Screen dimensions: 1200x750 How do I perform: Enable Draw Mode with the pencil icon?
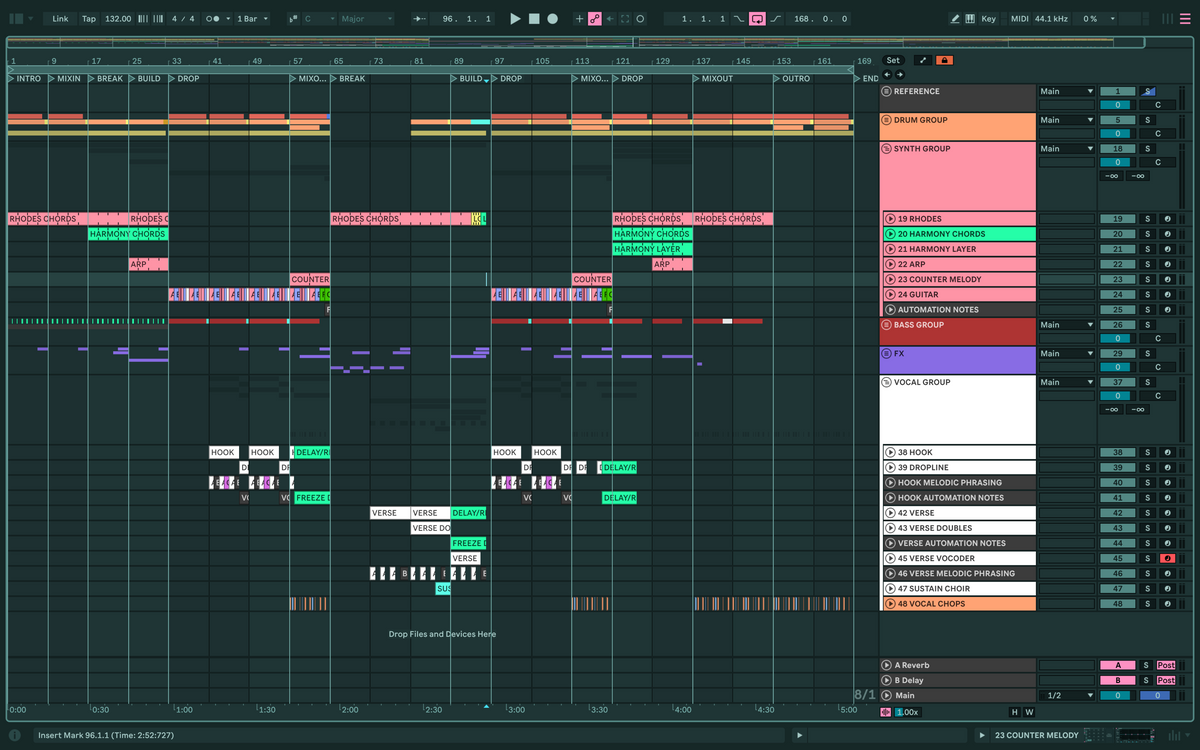(955, 18)
